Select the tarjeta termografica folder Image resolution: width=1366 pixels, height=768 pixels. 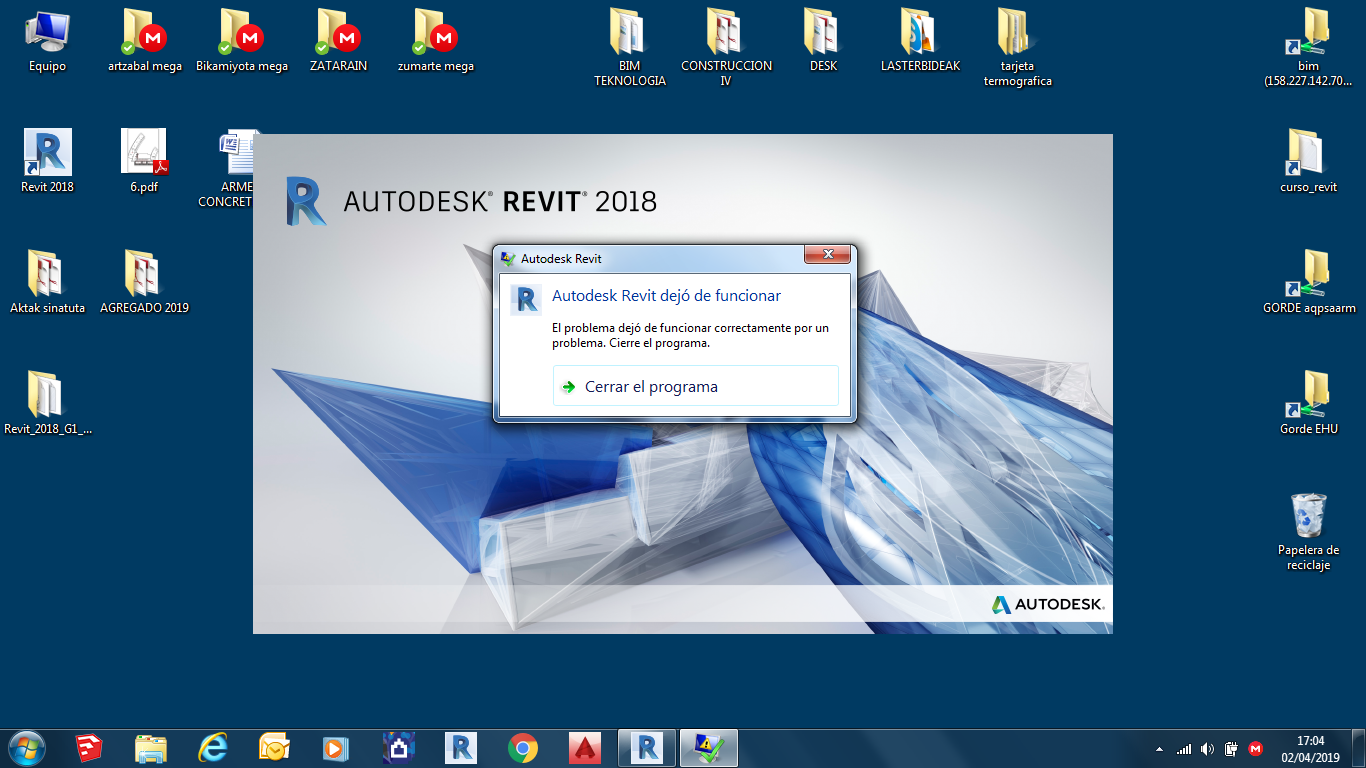click(x=1018, y=48)
